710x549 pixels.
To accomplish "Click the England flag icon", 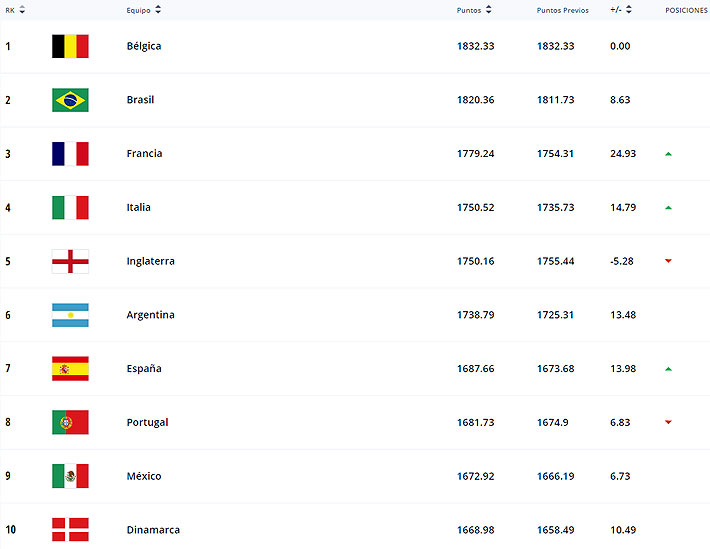I will 70,261.
